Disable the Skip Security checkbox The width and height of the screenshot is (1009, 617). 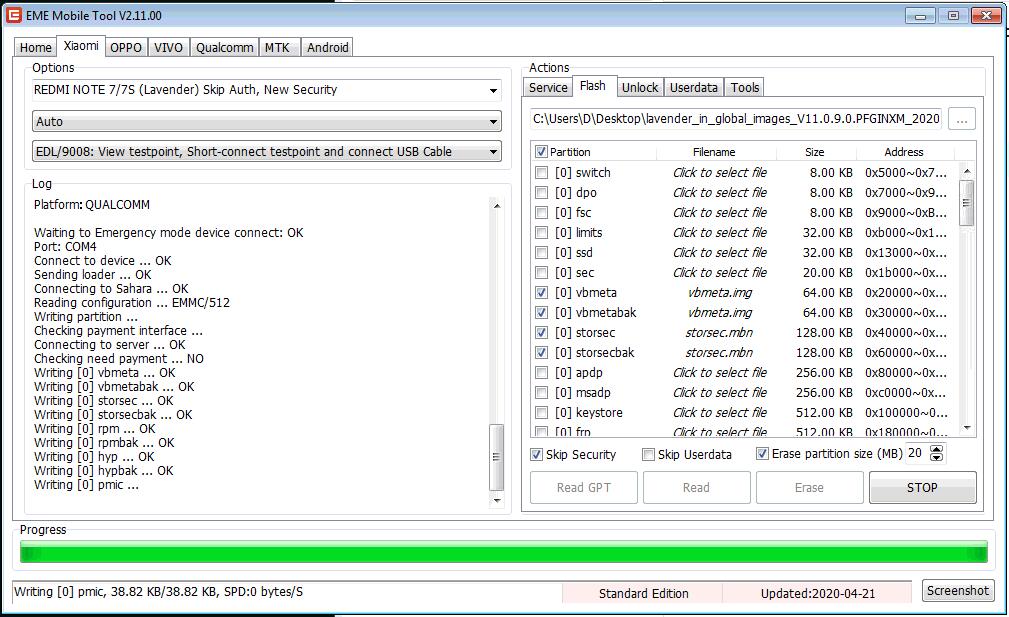point(536,455)
